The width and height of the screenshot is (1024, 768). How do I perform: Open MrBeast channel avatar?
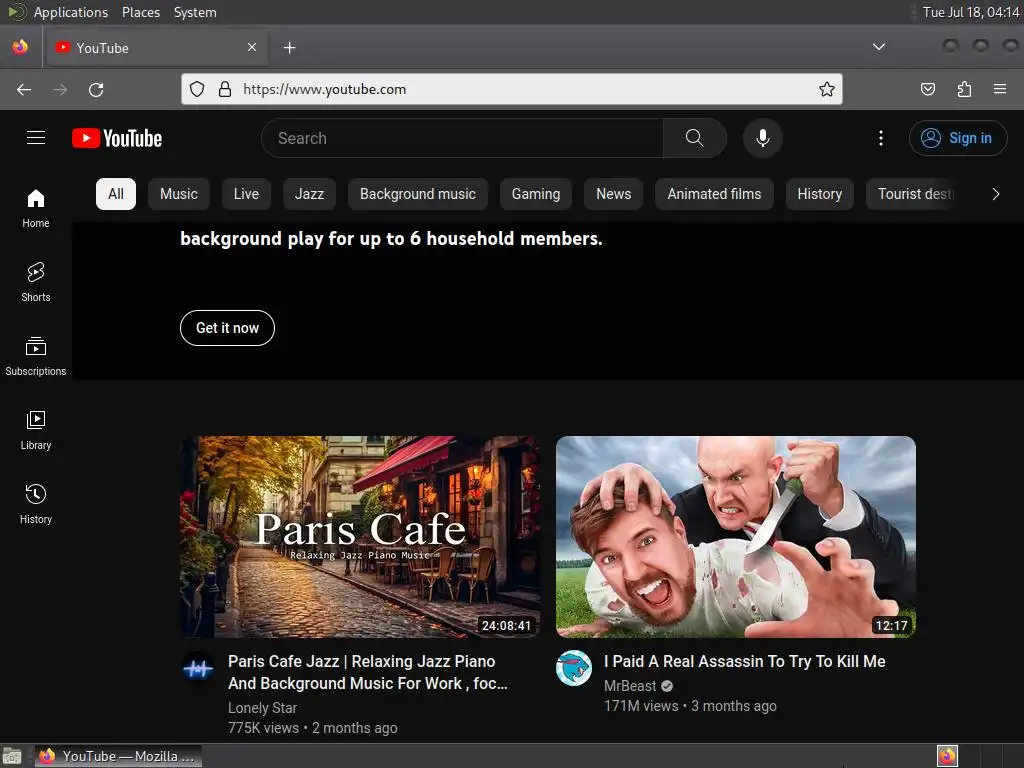[573, 668]
